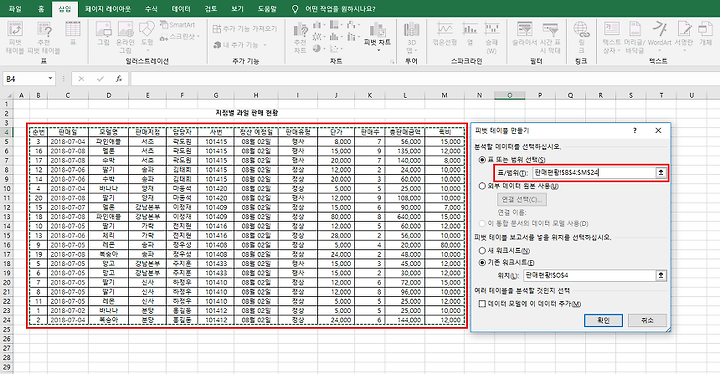
Task: Collapse dialog via 표/범위 range picker icon
Action: pos(661,173)
